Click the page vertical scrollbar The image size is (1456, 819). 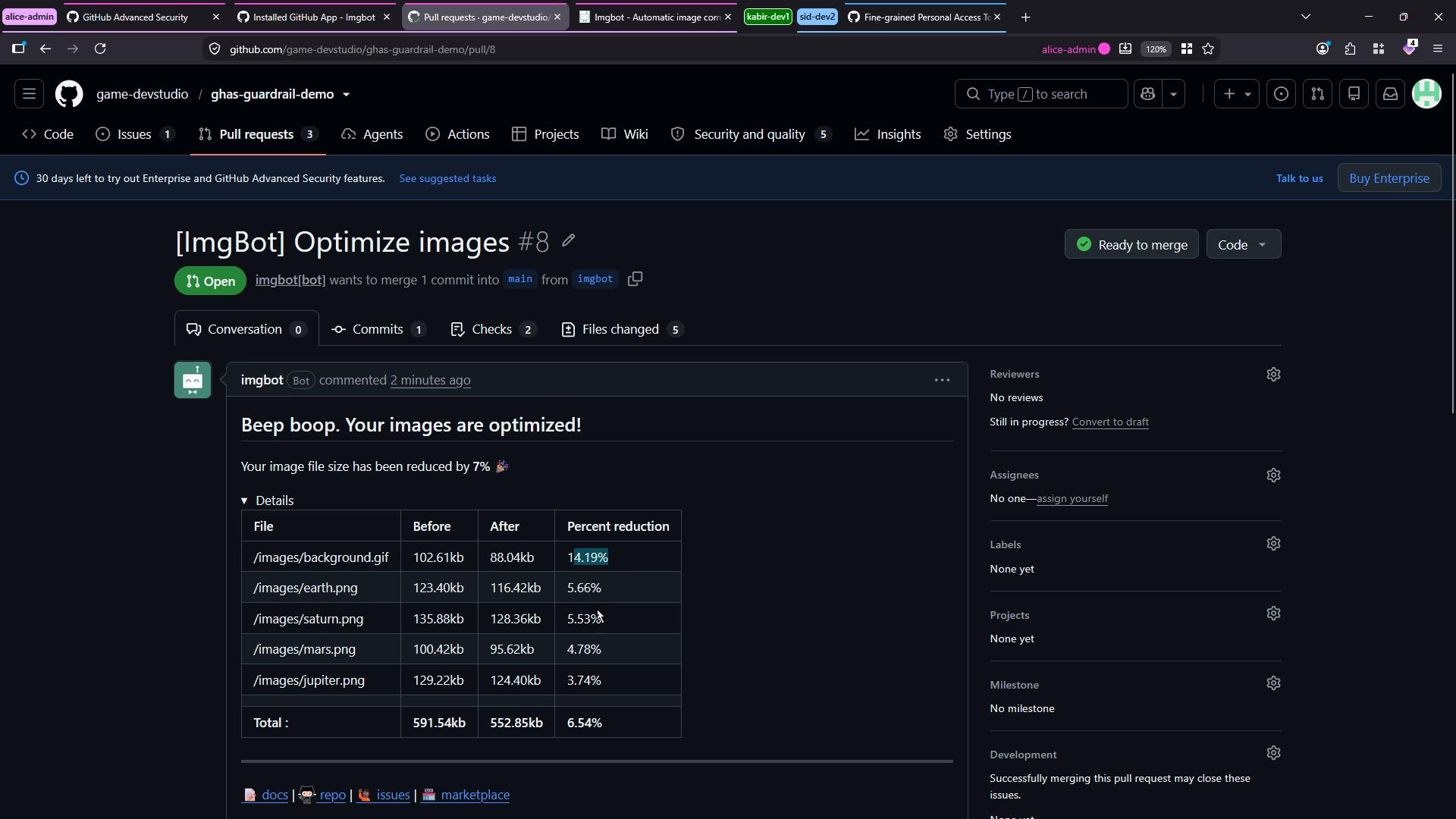pos(1452,243)
